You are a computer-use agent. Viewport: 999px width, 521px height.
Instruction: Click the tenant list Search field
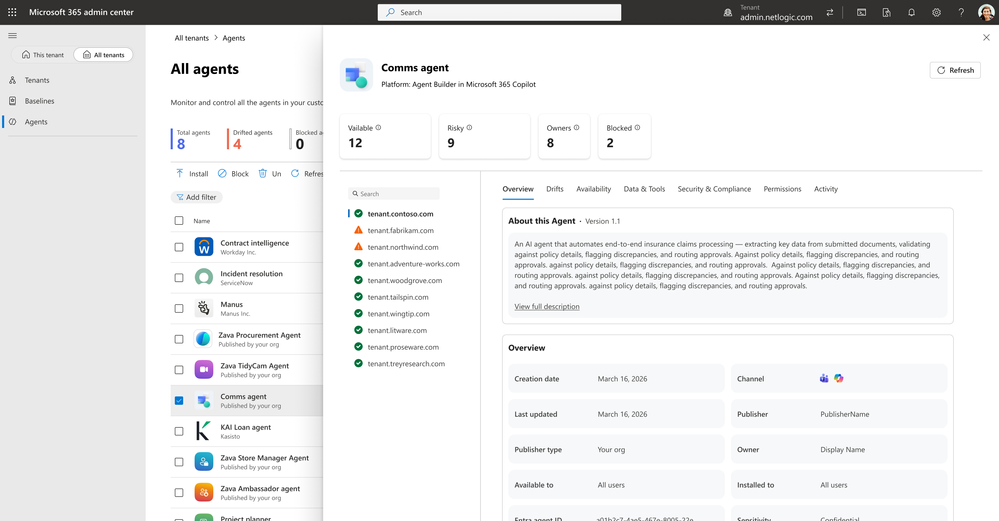[x=394, y=194]
